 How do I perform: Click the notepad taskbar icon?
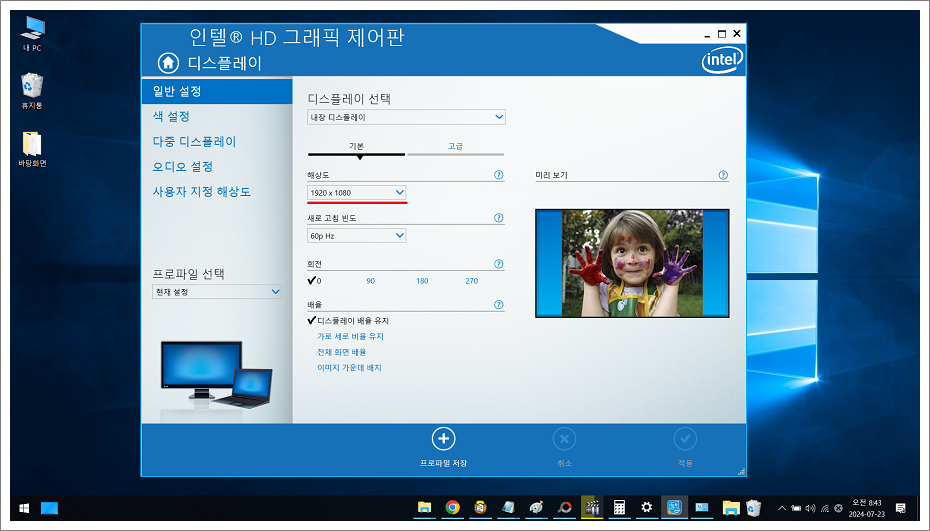pyautogui.click(x=508, y=507)
